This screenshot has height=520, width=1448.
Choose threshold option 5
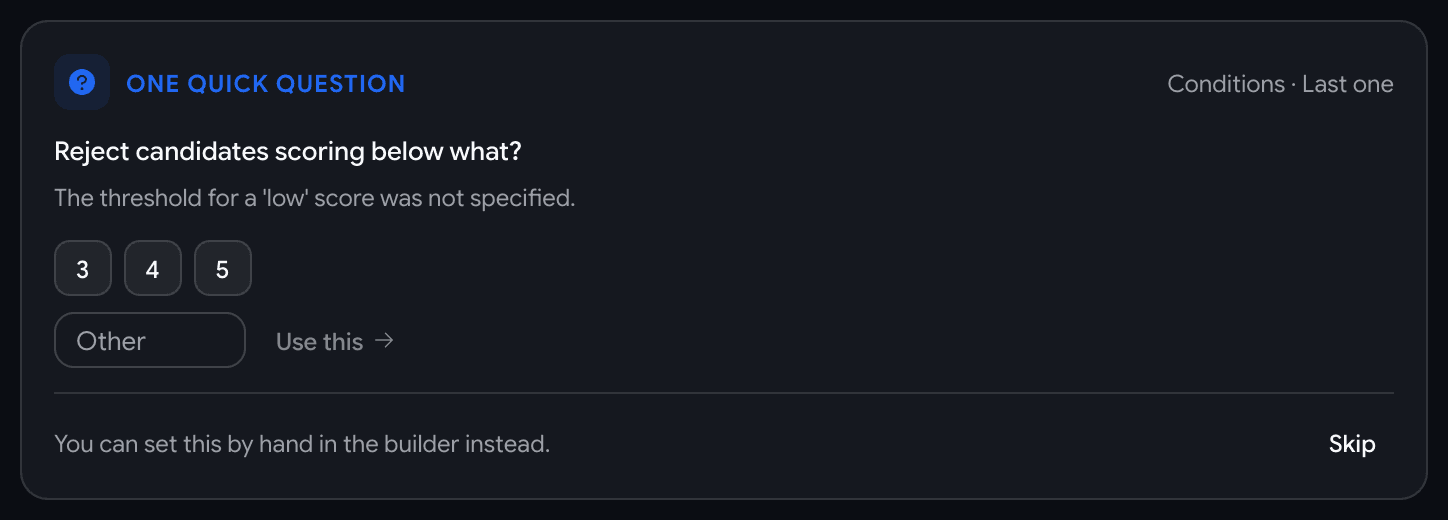tap(222, 268)
